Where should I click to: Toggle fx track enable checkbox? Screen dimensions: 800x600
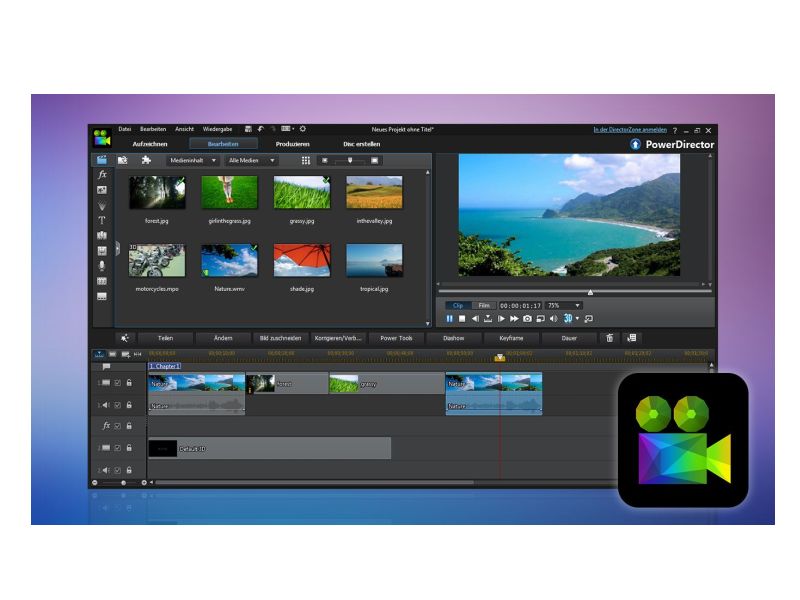coord(117,426)
